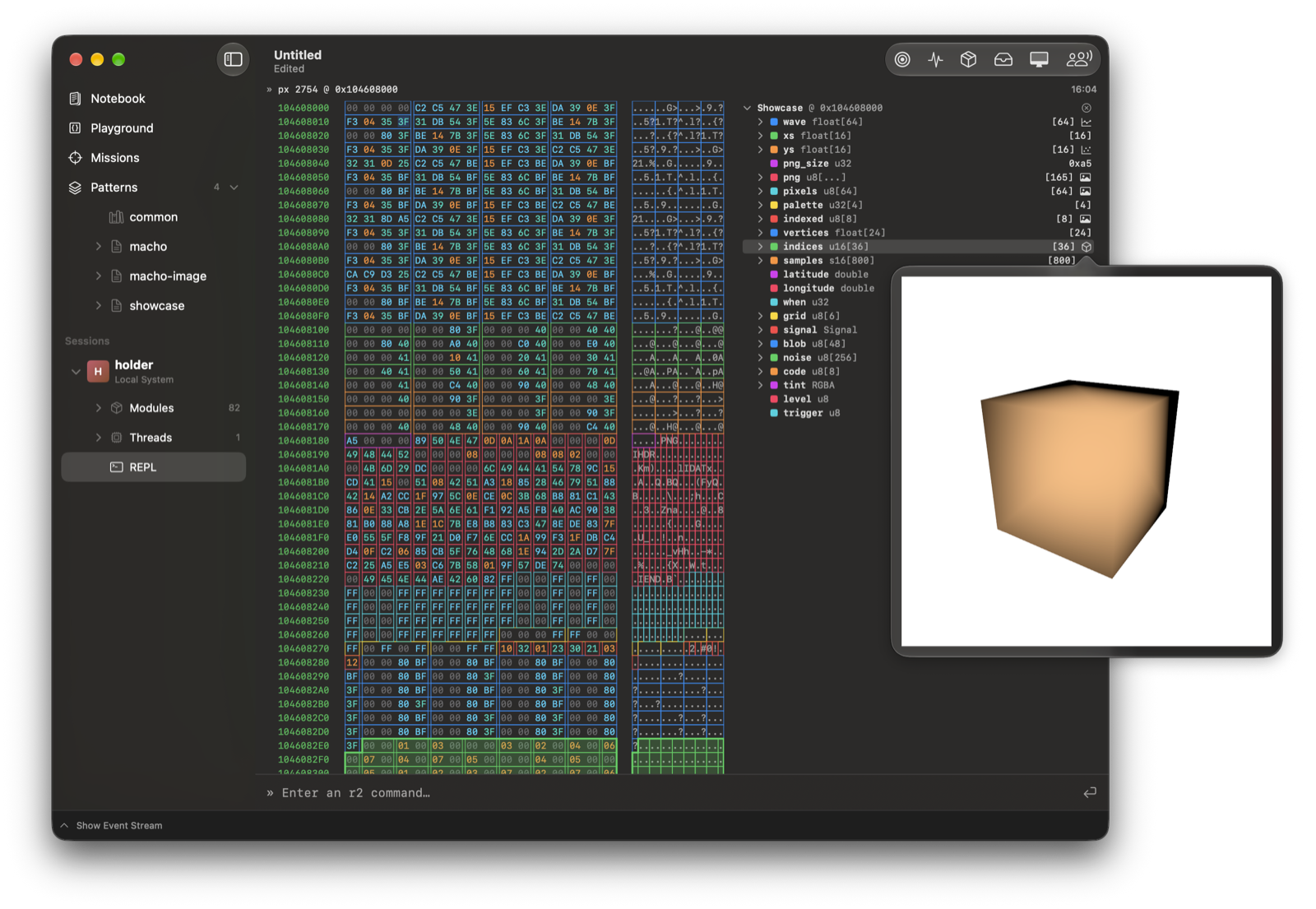Screen dimensions: 1316x909
Task: Open image preview for the png field
Action: (x=1086, y=178)
